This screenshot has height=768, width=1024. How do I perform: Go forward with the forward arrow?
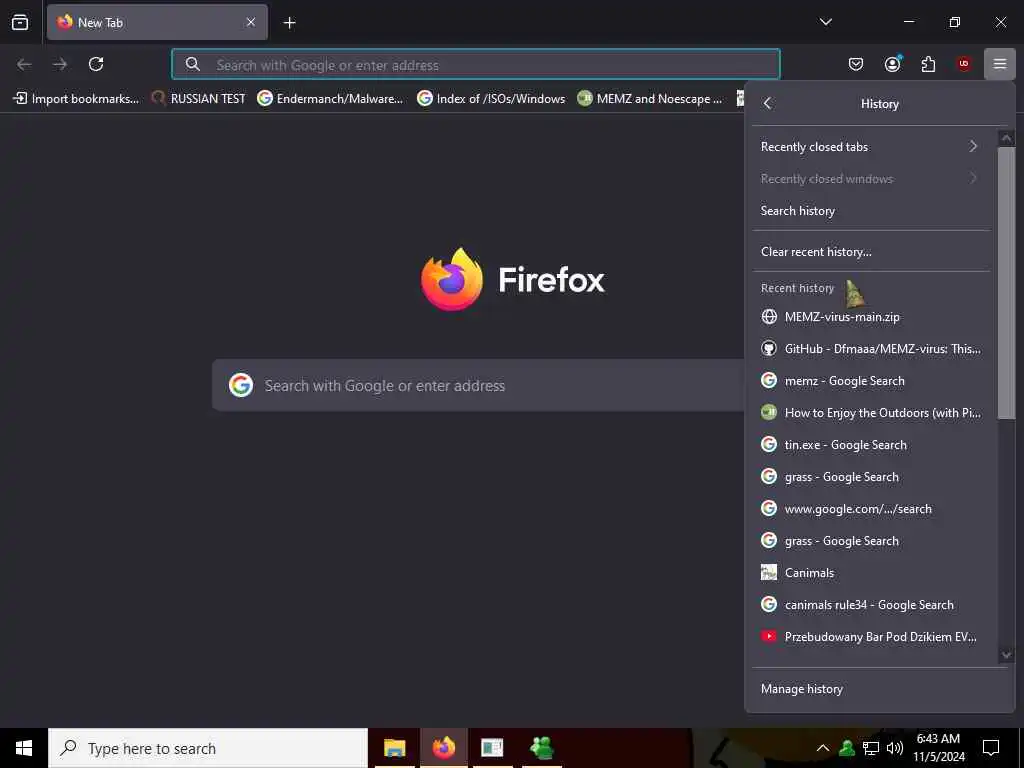60,64
